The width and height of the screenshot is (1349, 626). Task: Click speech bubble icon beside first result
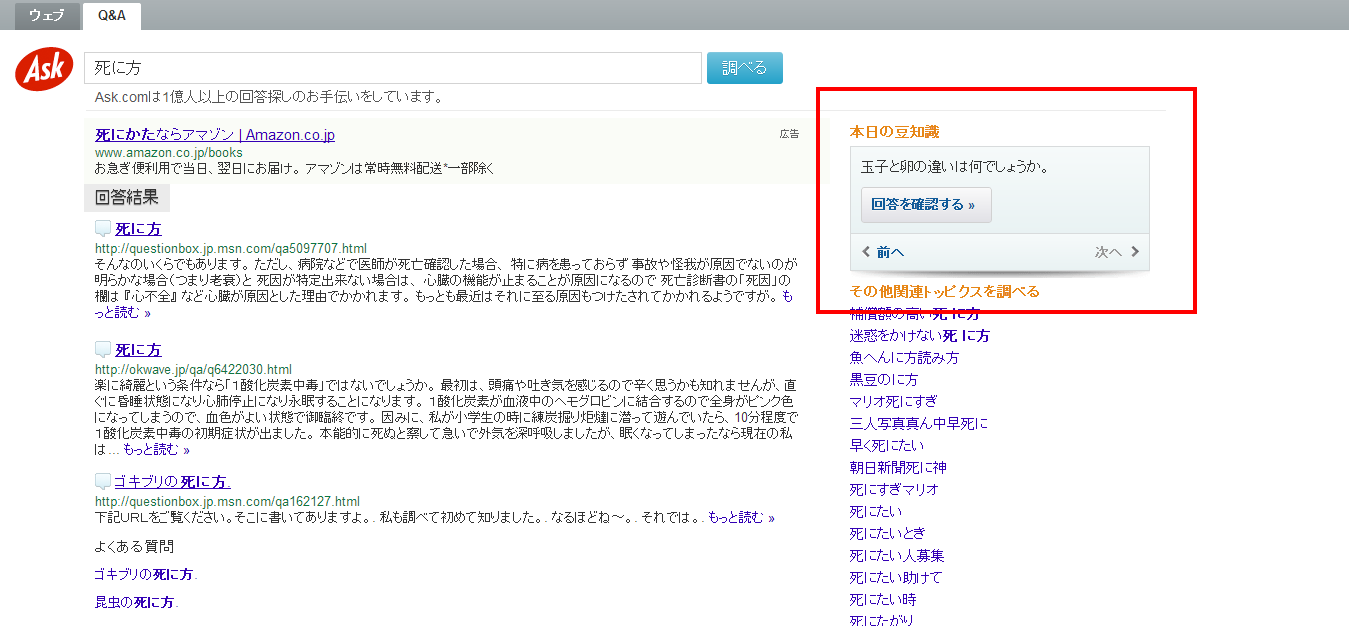click(102, 228)
